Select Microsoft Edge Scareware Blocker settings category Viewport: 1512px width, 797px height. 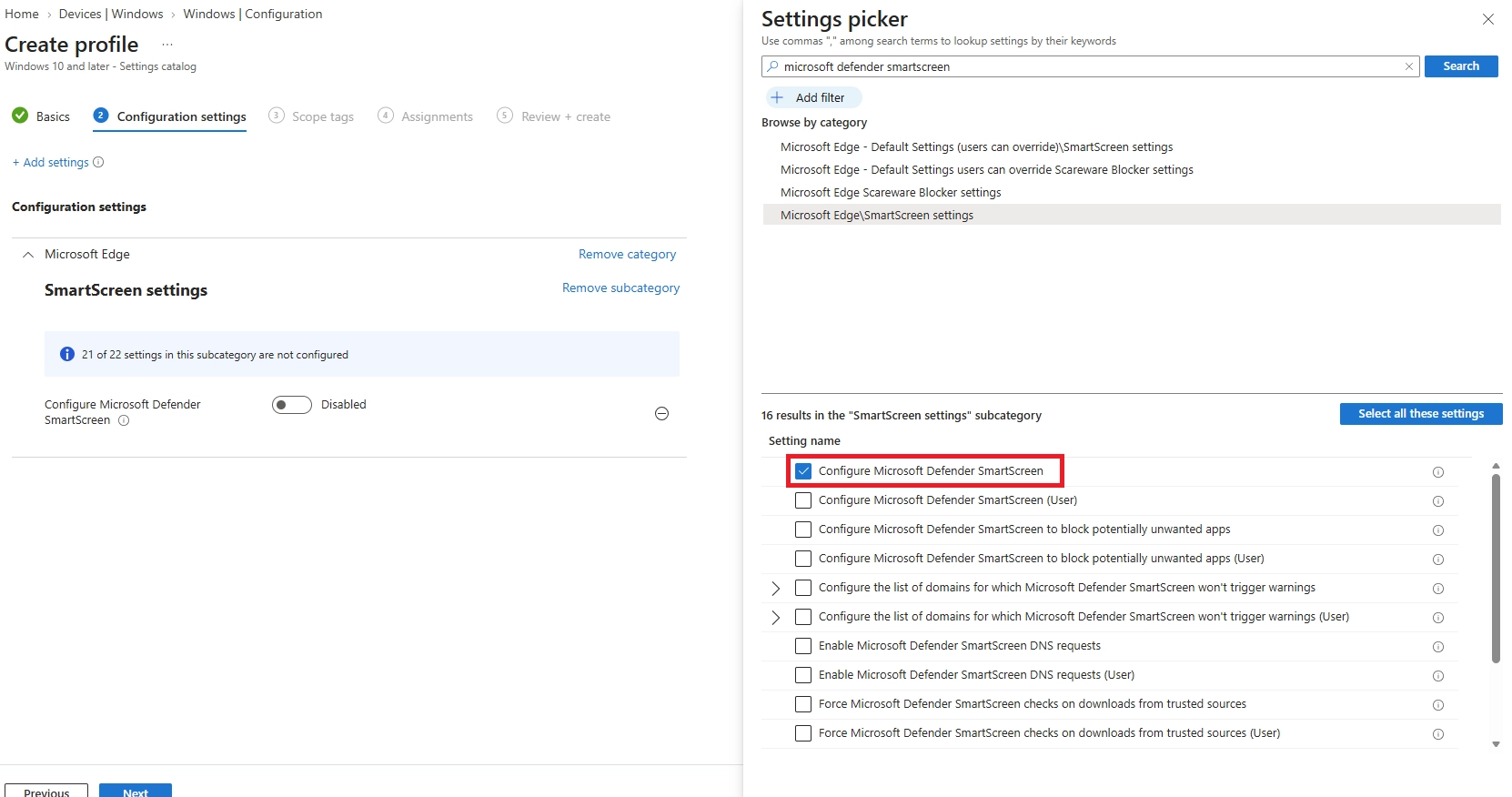[x=891, y=192]
